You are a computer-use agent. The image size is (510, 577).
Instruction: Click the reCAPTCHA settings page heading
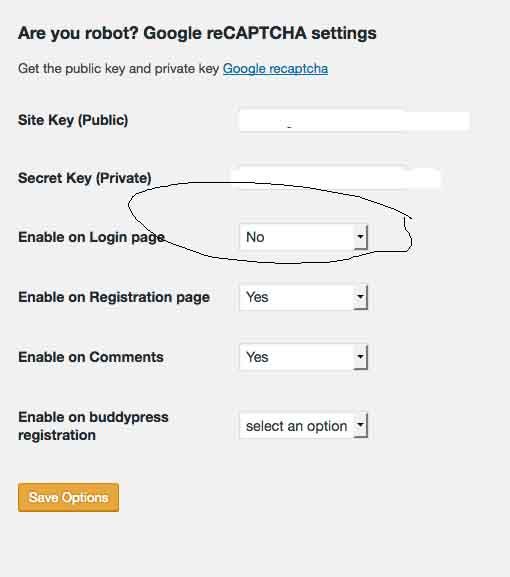(x=197, y=33)
